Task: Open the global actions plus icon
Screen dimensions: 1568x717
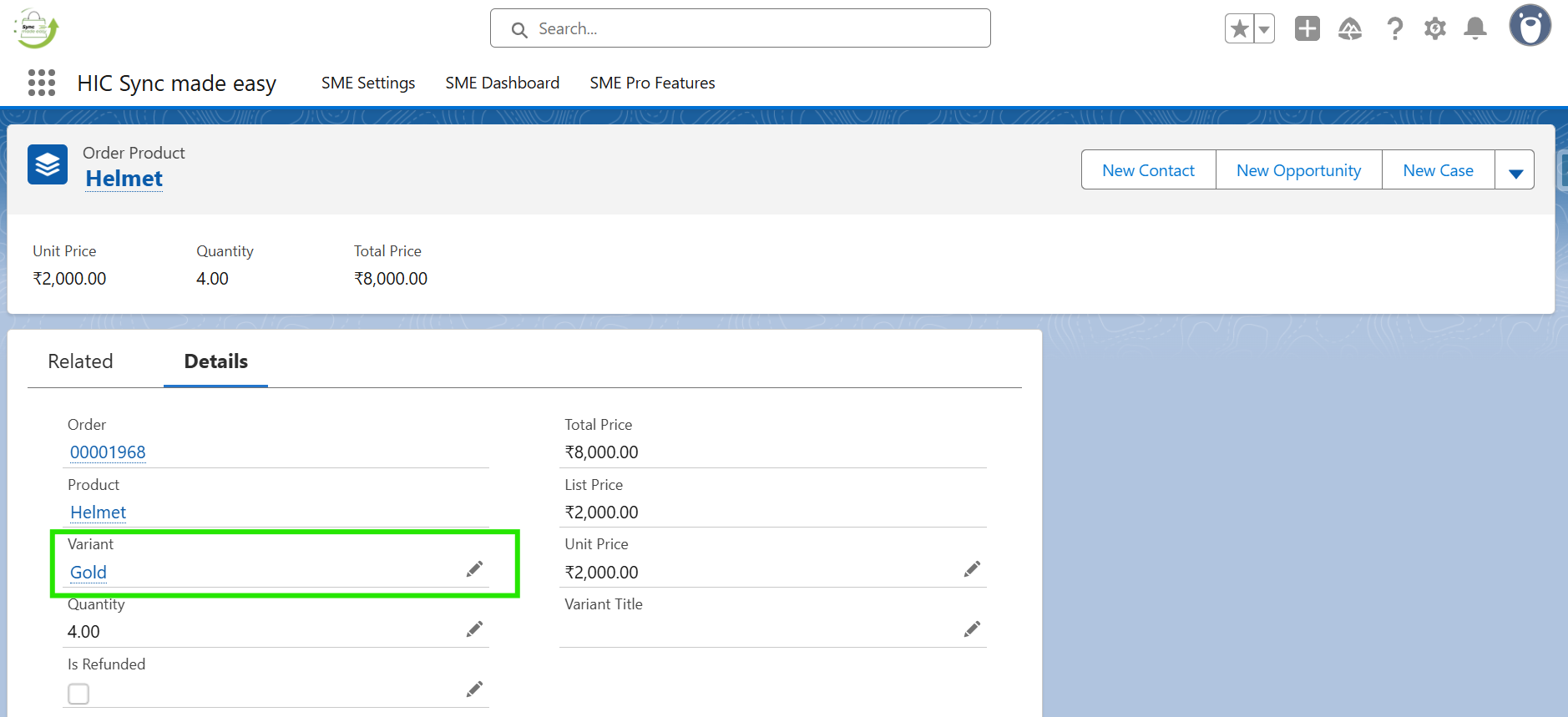Action: (1308, 28)
